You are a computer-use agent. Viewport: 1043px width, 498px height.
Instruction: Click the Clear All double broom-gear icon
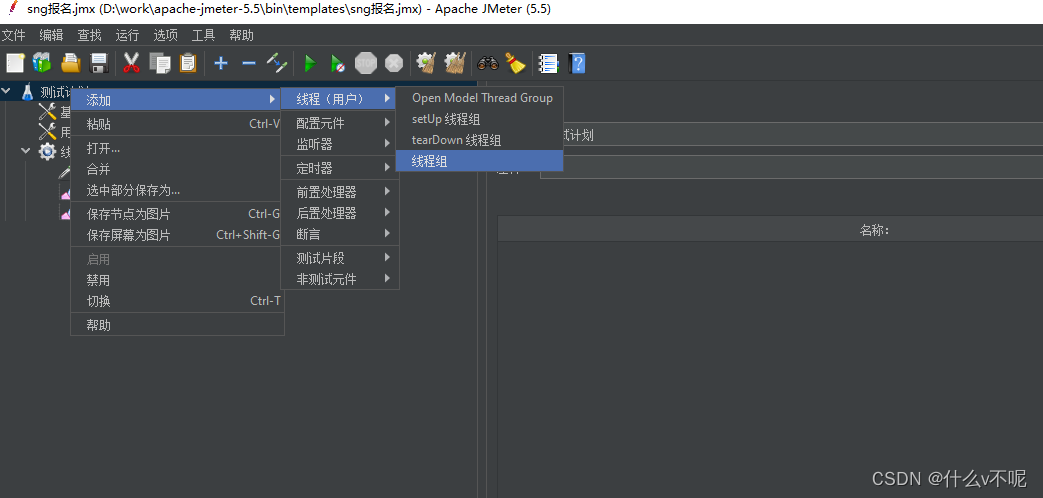(455, 63)
